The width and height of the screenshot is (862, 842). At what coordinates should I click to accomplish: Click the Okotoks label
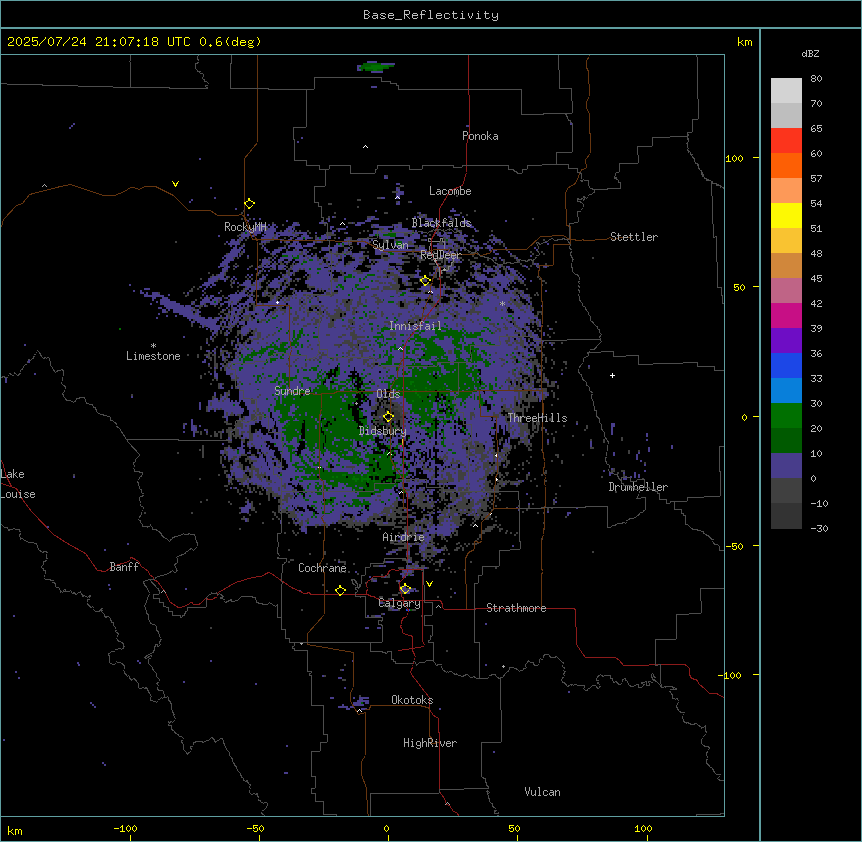412,700
